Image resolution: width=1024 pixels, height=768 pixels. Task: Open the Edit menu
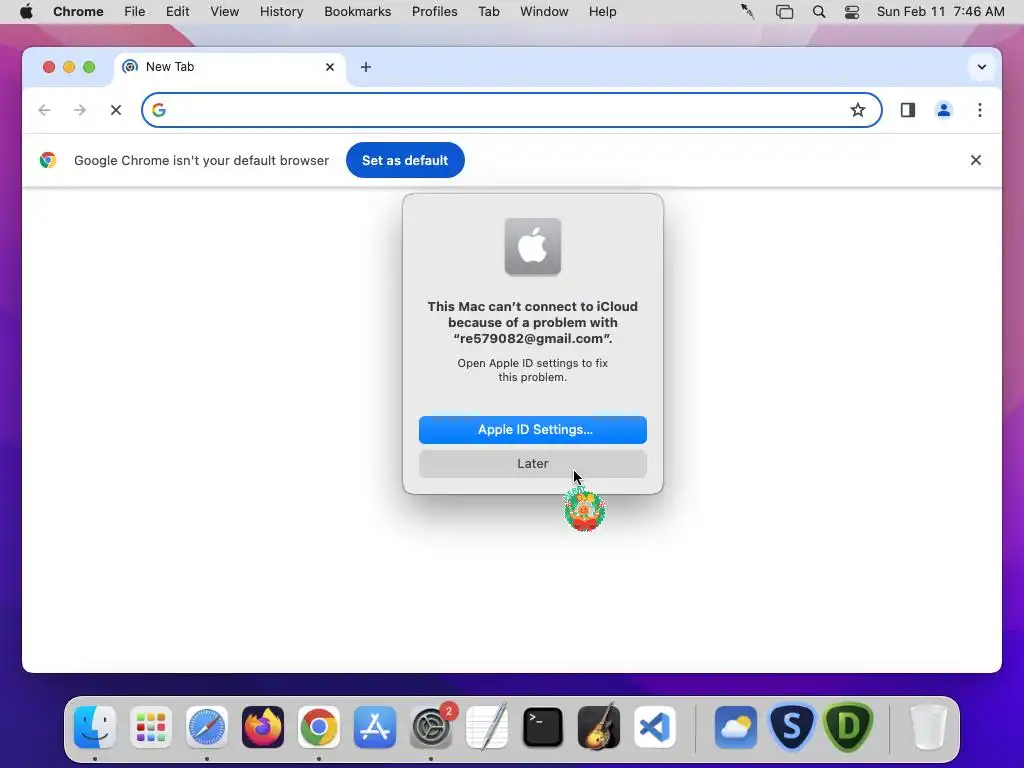click(x=177, y=12)
